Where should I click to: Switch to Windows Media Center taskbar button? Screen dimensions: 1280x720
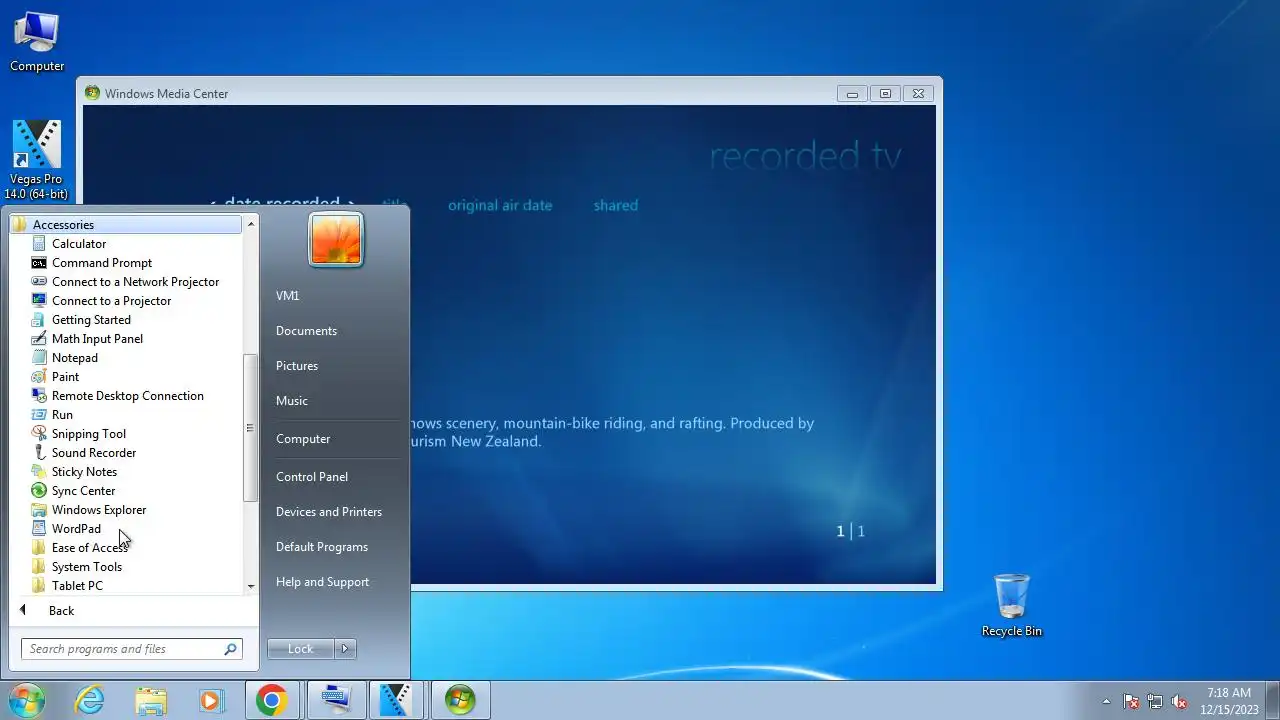point(460,700)
